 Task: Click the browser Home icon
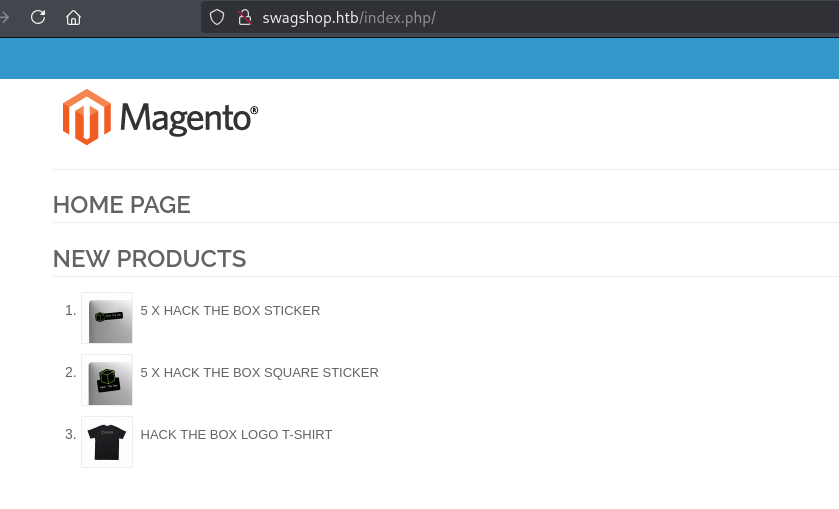(x=73, y=18)
